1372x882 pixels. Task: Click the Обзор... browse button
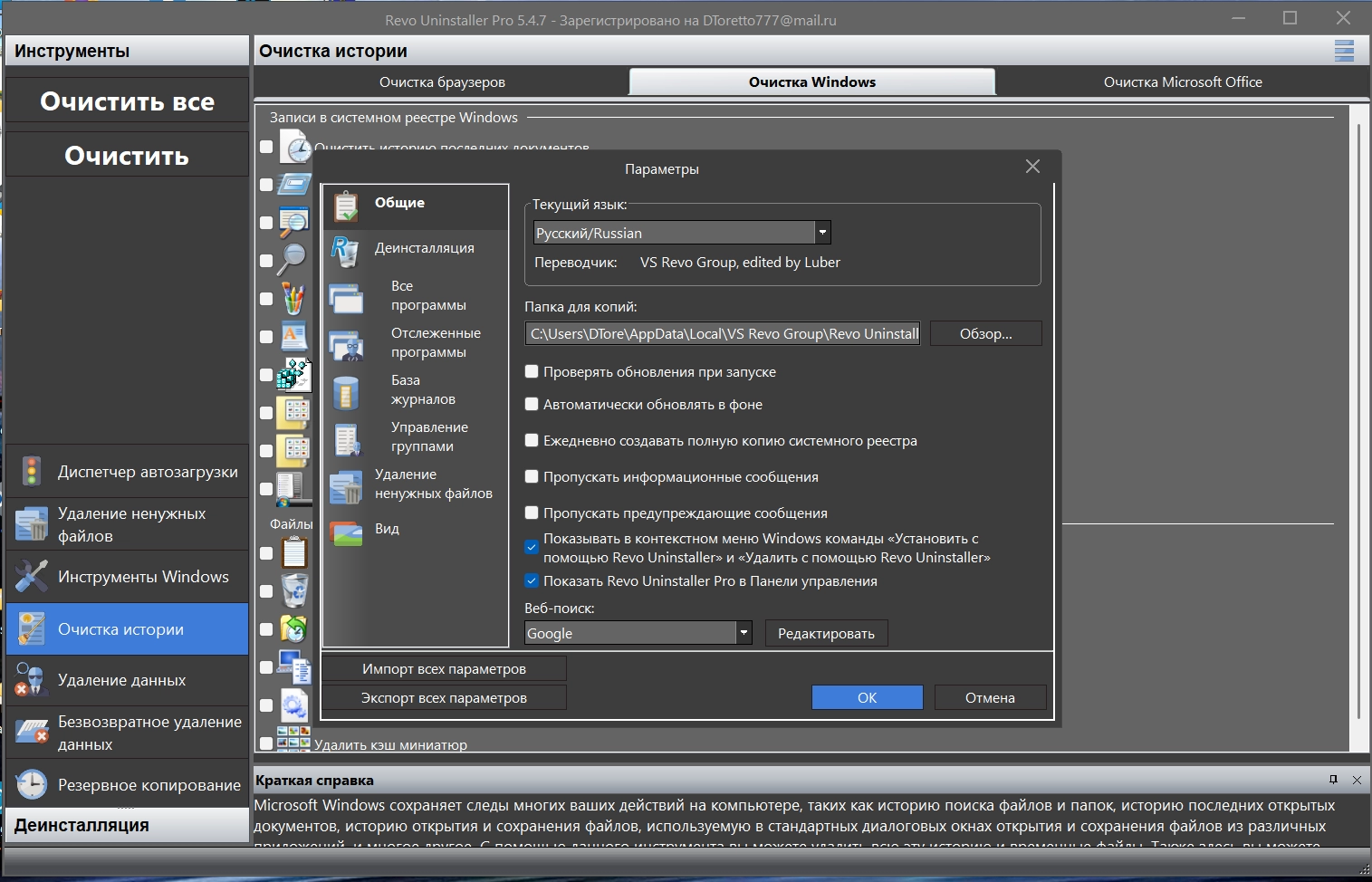(986, 333)
